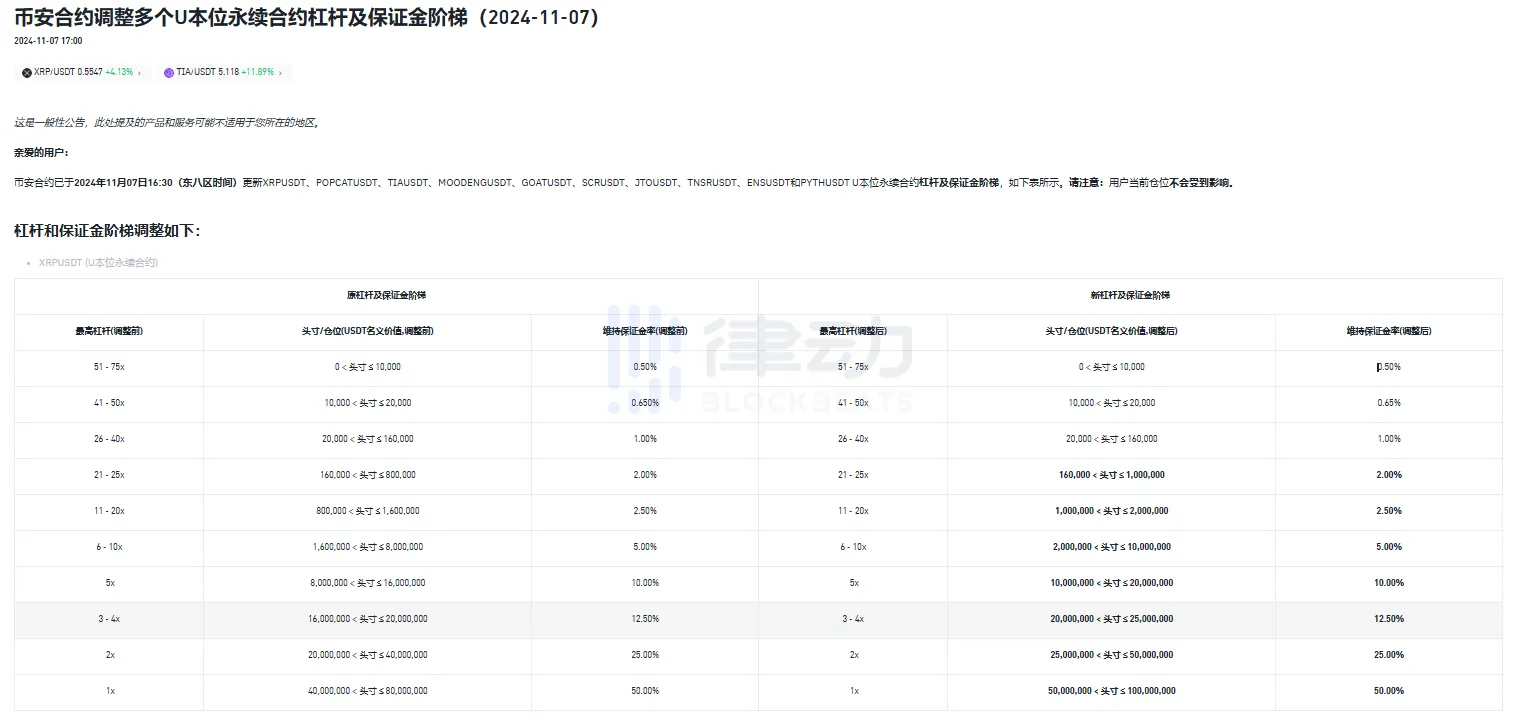Click 12.50% in the 维持保证金率(调整前) column
1521x720 pixels.
click(645, 619)
